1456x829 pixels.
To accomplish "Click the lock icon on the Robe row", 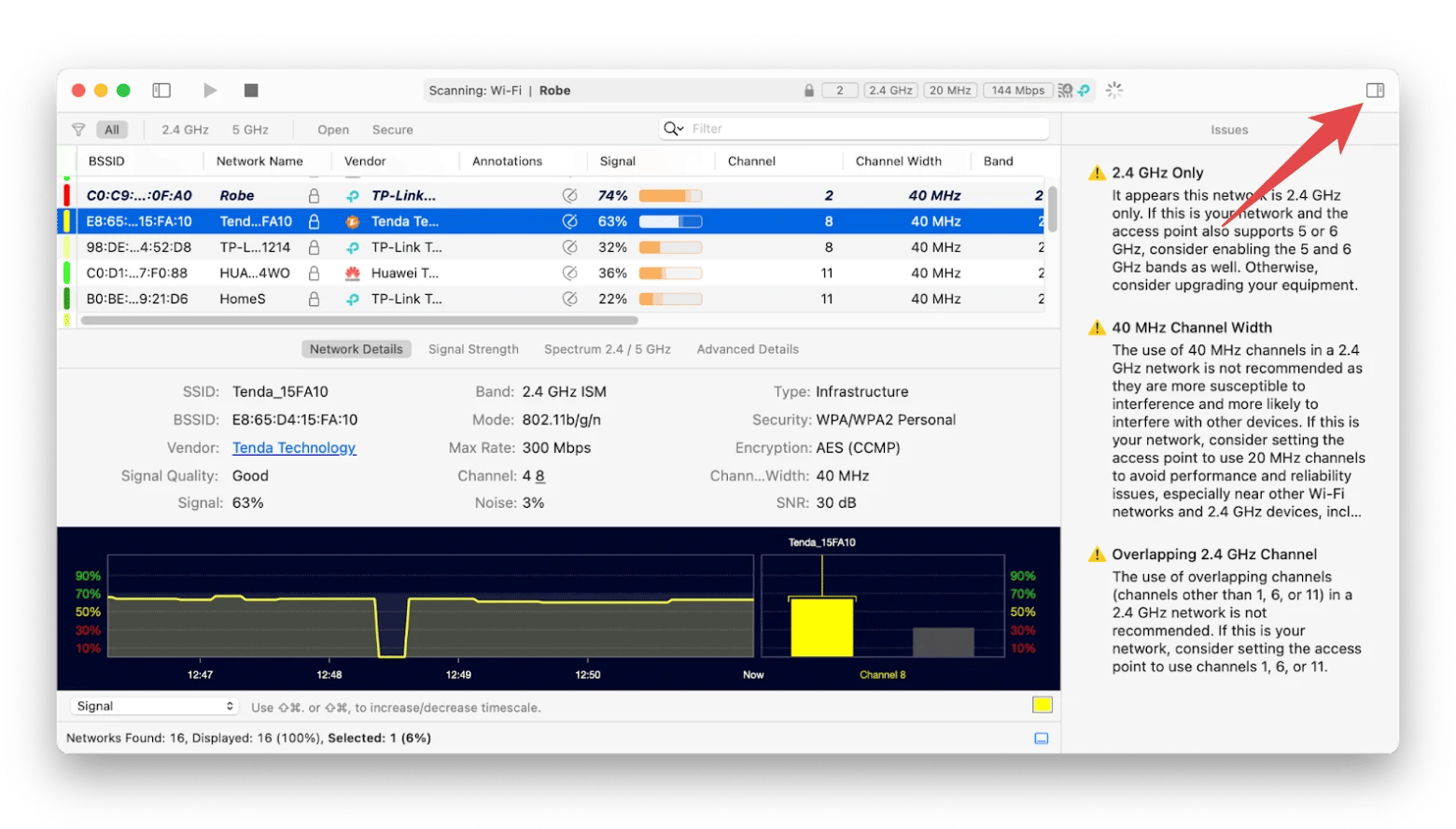I will [314, 195].
